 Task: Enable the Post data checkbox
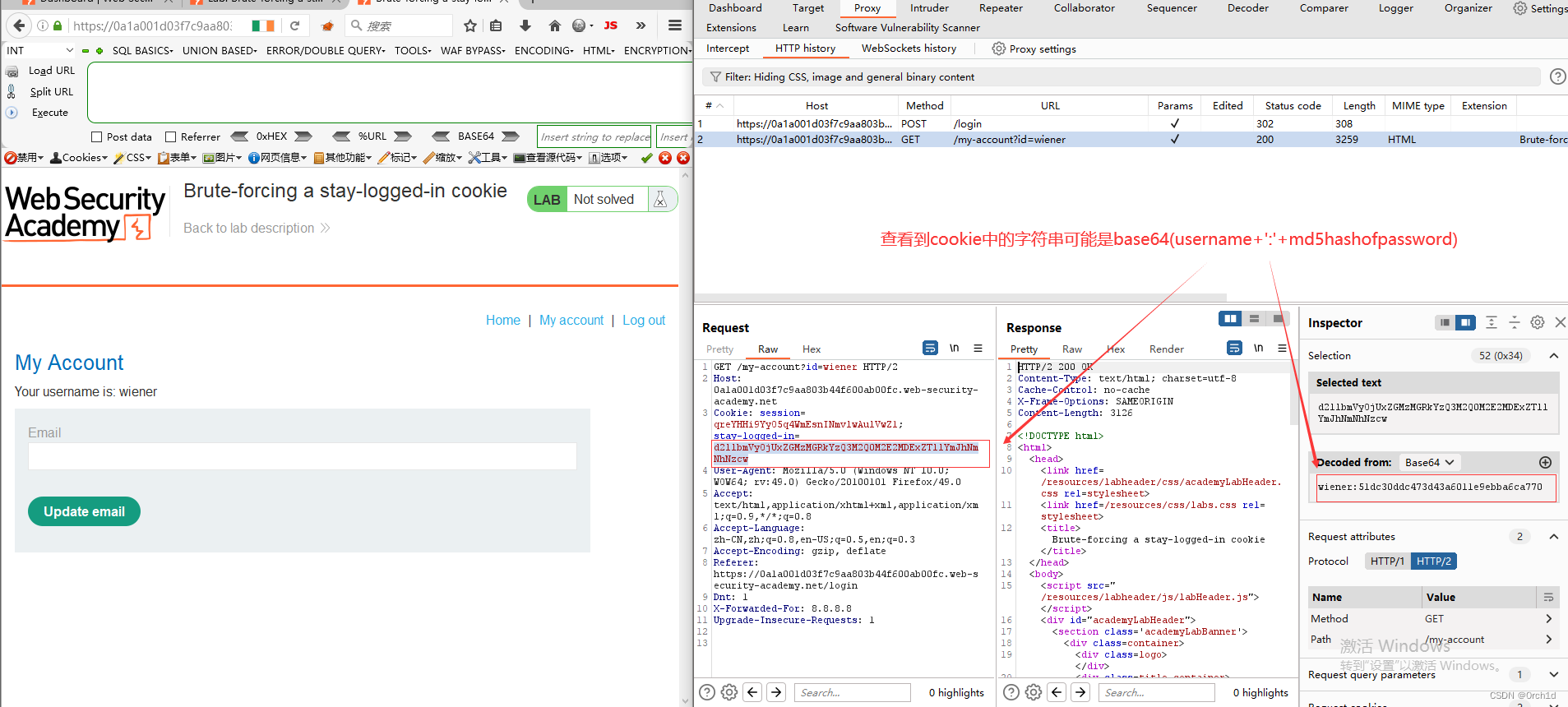[97, 137]
